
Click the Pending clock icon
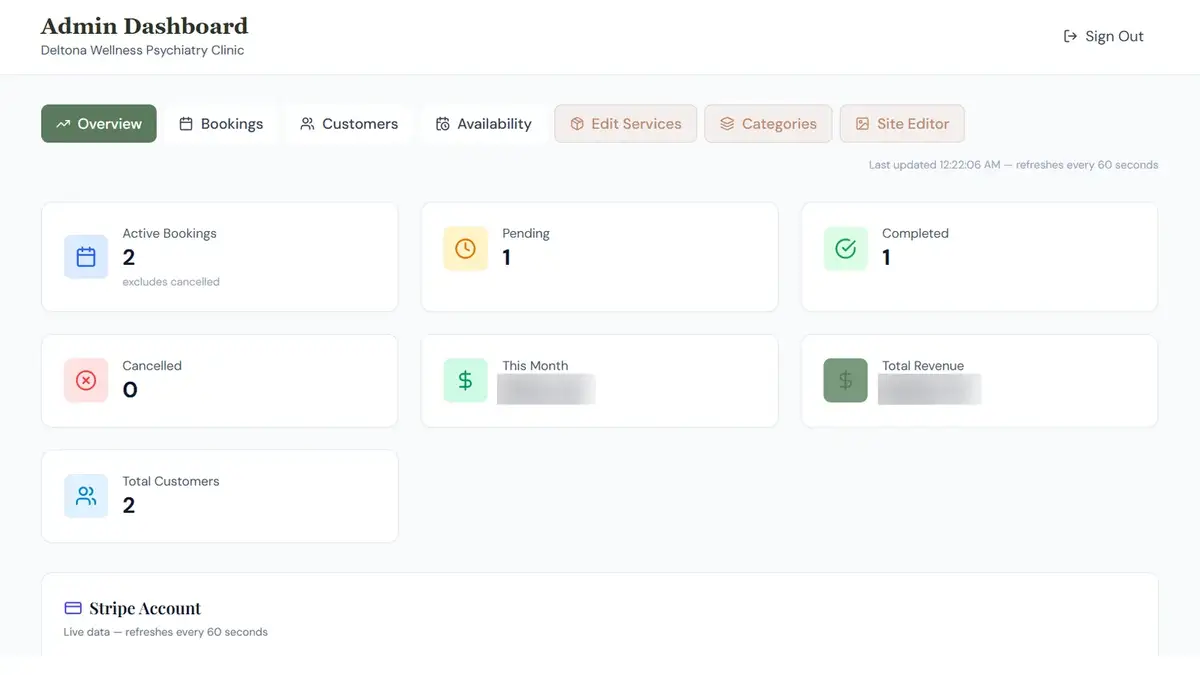pos(465,249)
